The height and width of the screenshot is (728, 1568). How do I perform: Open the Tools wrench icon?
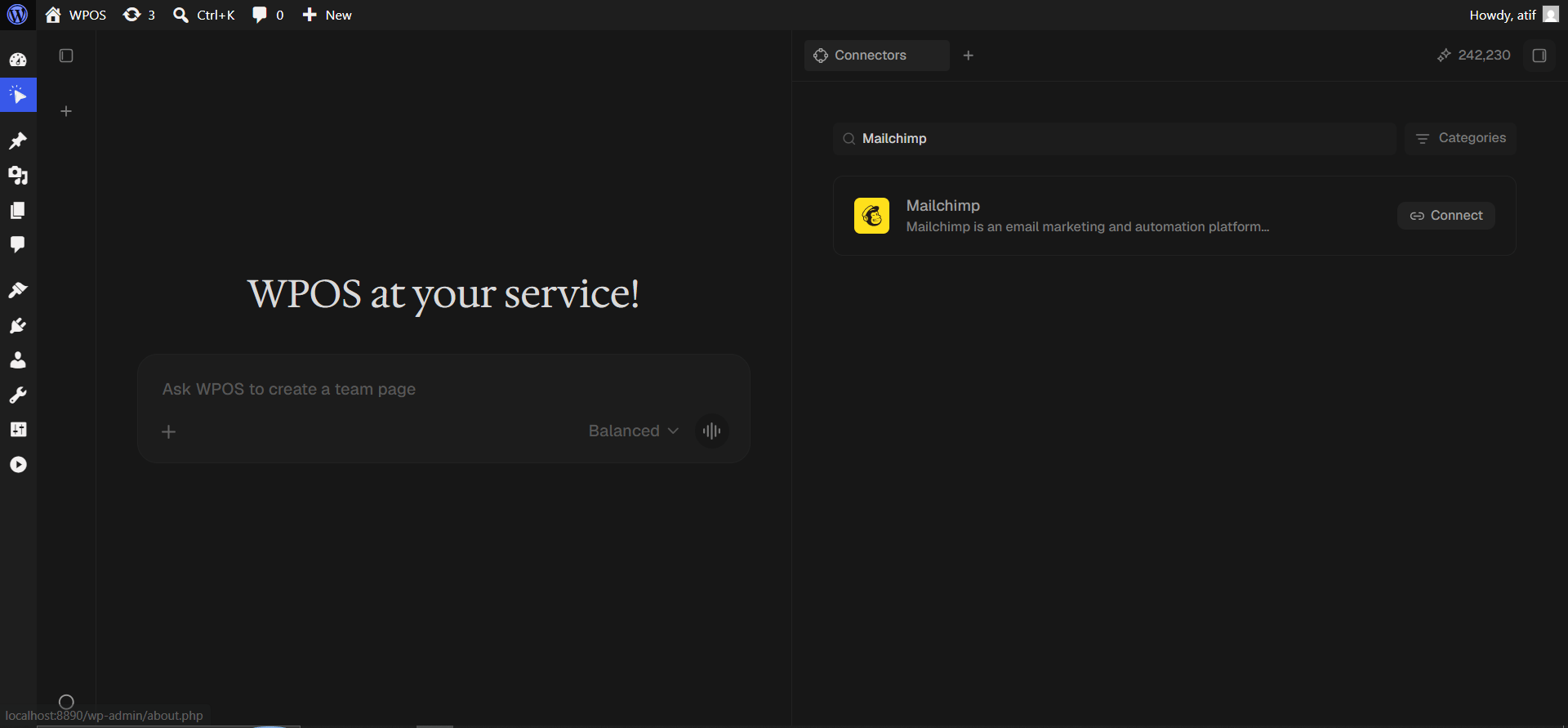(x=18, y=395)
